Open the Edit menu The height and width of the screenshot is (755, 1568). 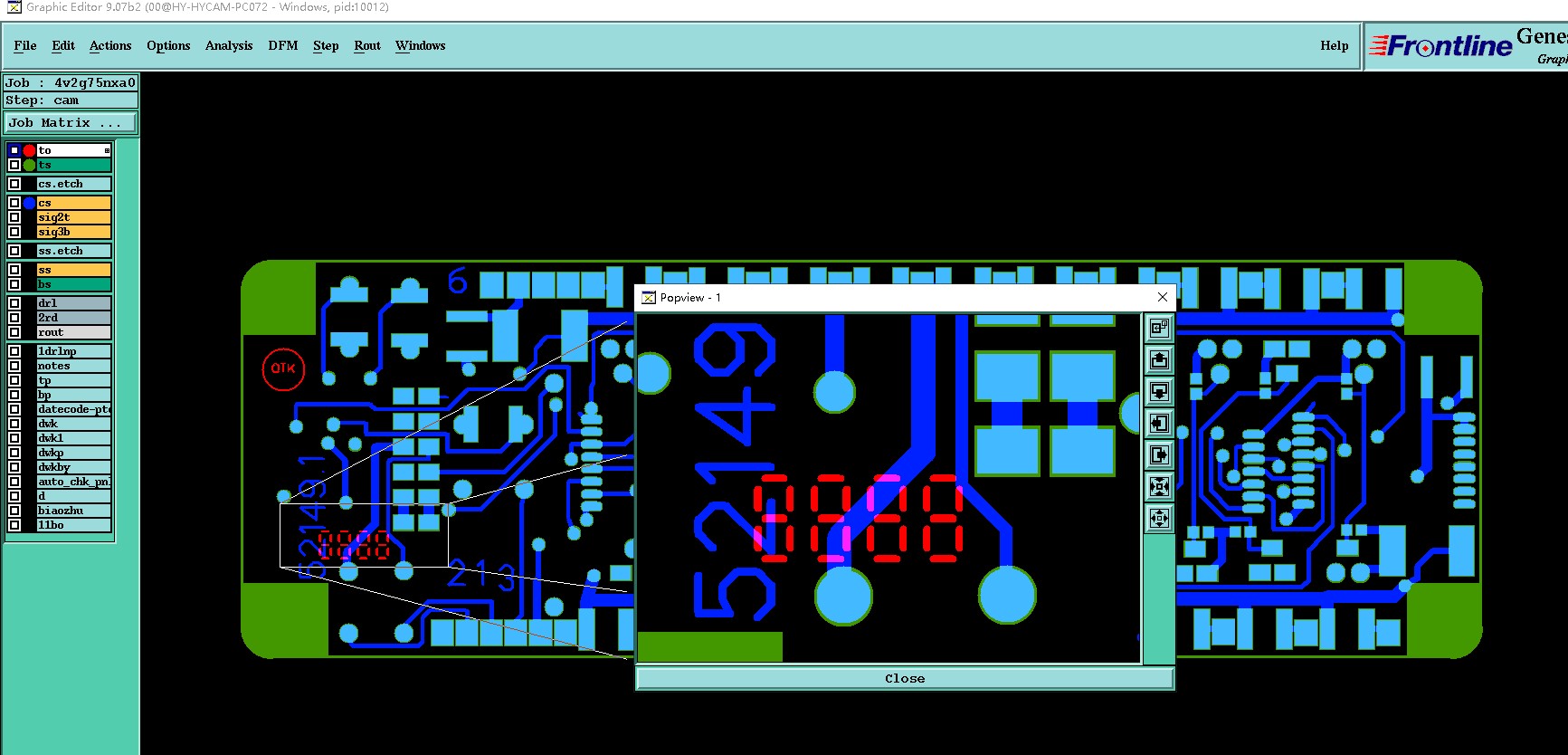click(x=63, y=45)
